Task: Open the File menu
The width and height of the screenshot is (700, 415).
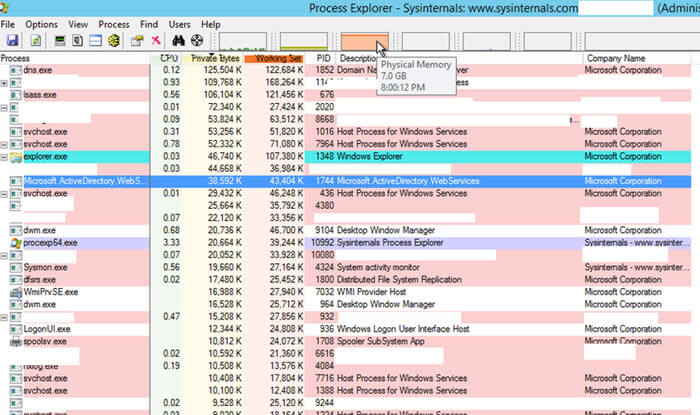Action: click(x=8, y=25)
